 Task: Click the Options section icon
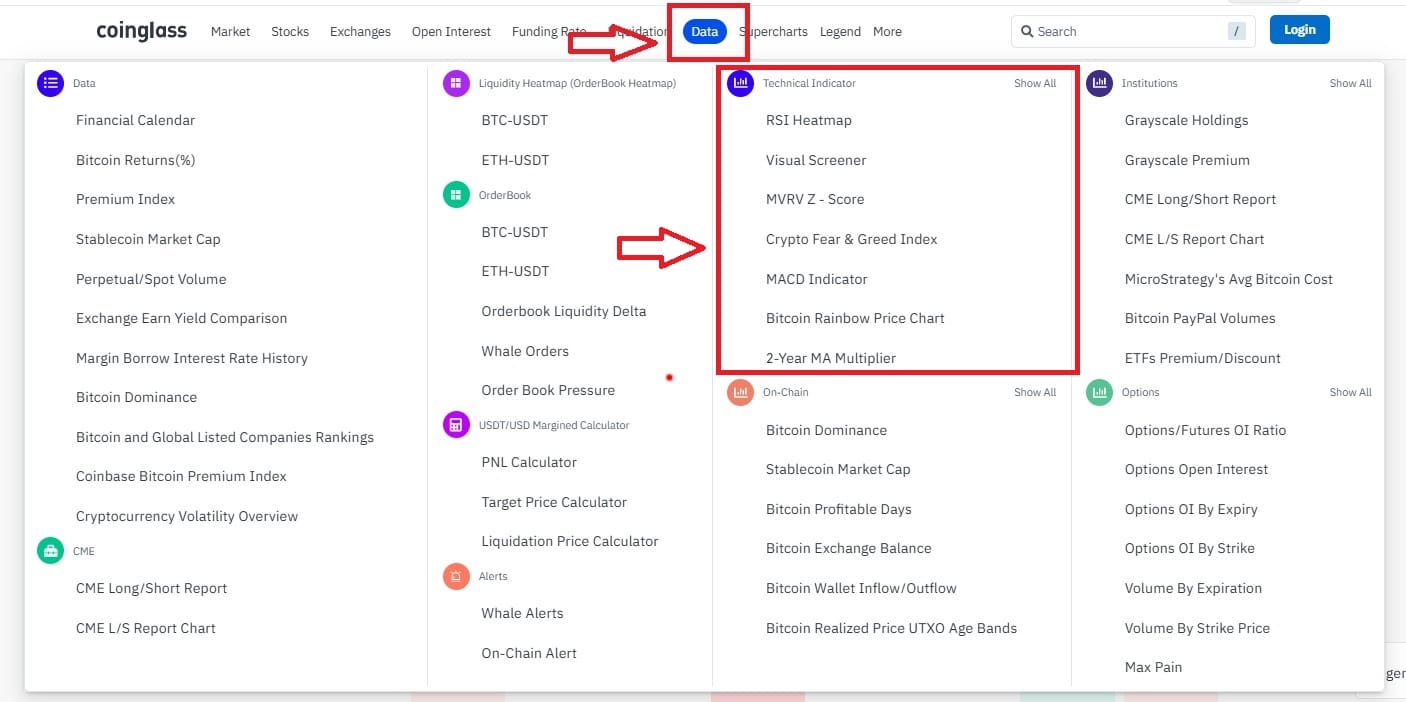coord(1099,392)
